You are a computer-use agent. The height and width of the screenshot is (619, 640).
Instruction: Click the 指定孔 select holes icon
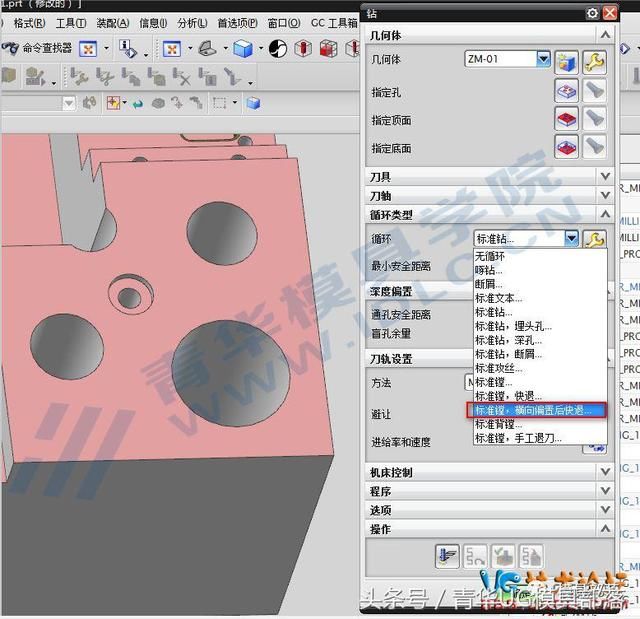click(567, 91)
